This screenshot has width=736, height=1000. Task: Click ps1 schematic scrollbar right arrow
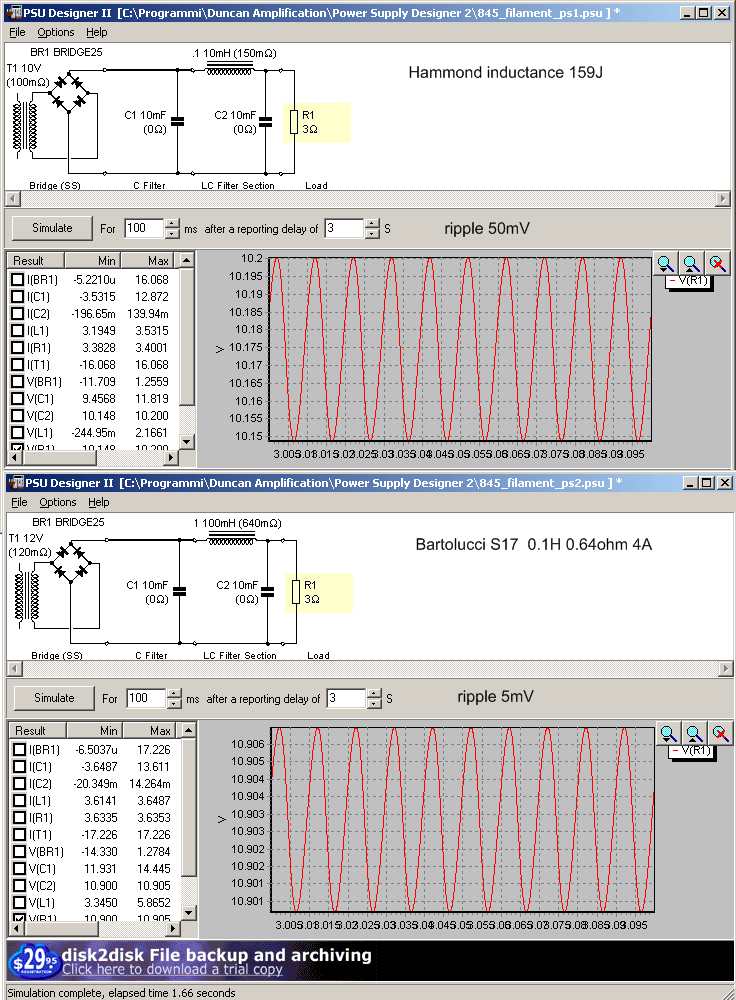(x=723, y=198)
